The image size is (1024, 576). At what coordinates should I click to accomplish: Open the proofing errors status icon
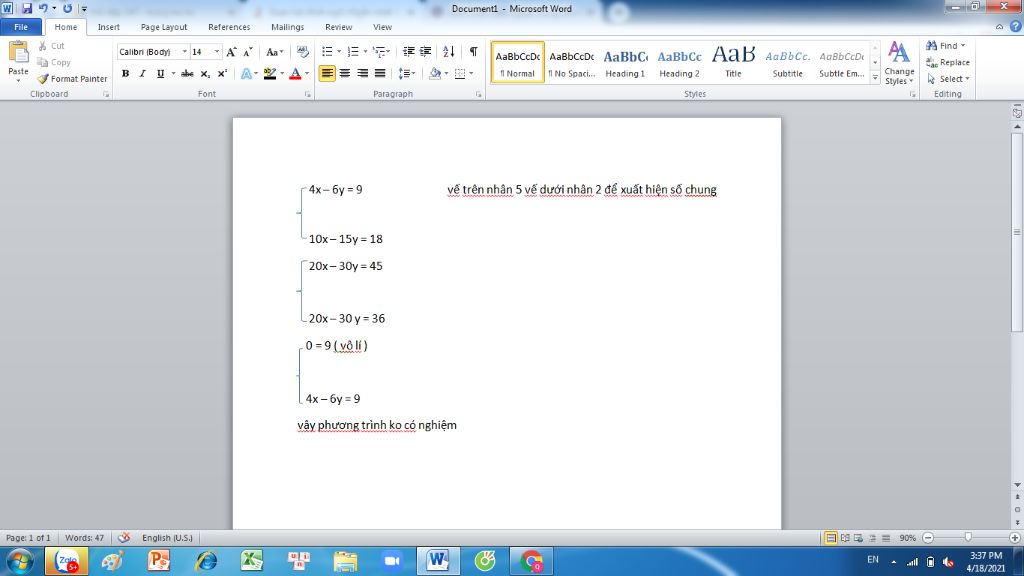(124, 537)
